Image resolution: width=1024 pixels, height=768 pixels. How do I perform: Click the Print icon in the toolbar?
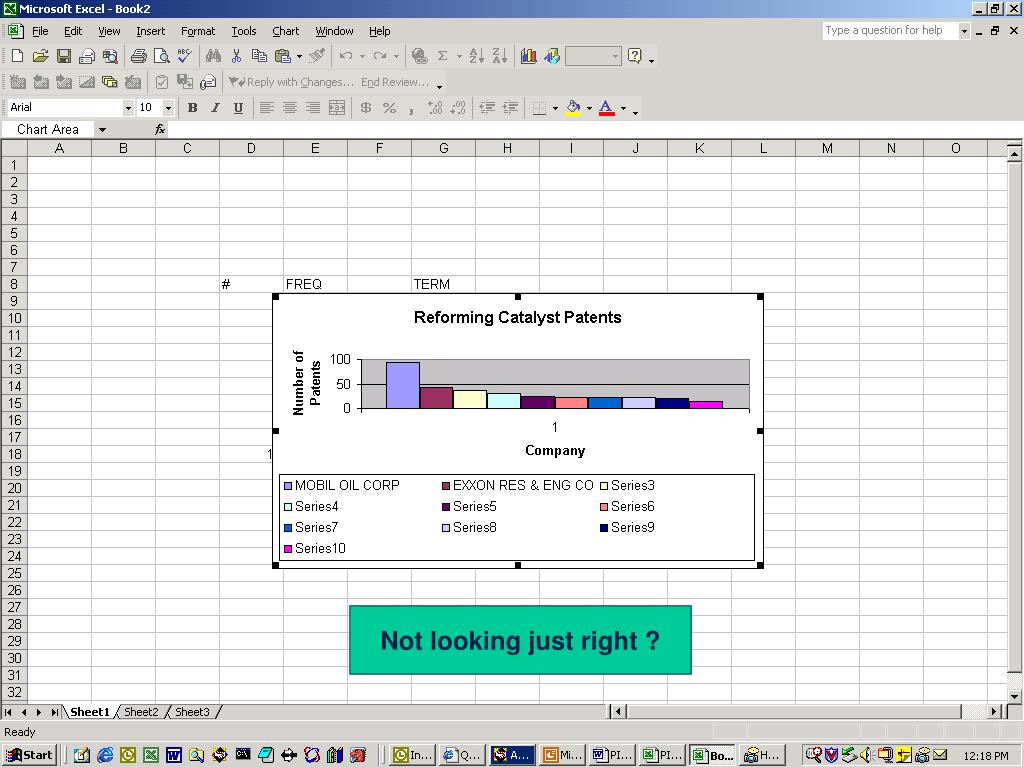[x=138, y=56]
